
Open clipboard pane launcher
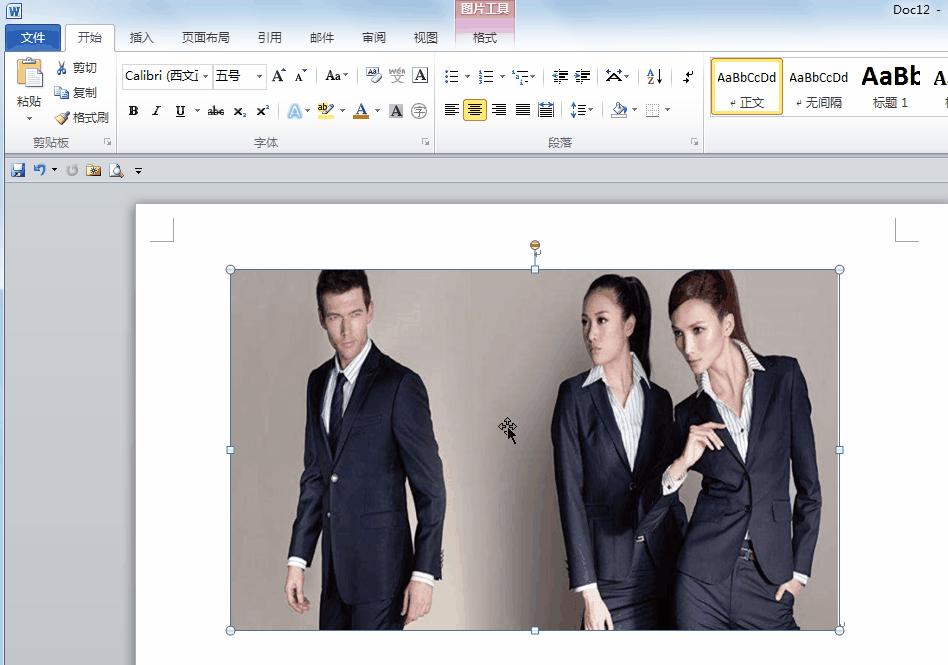point(108,142)
